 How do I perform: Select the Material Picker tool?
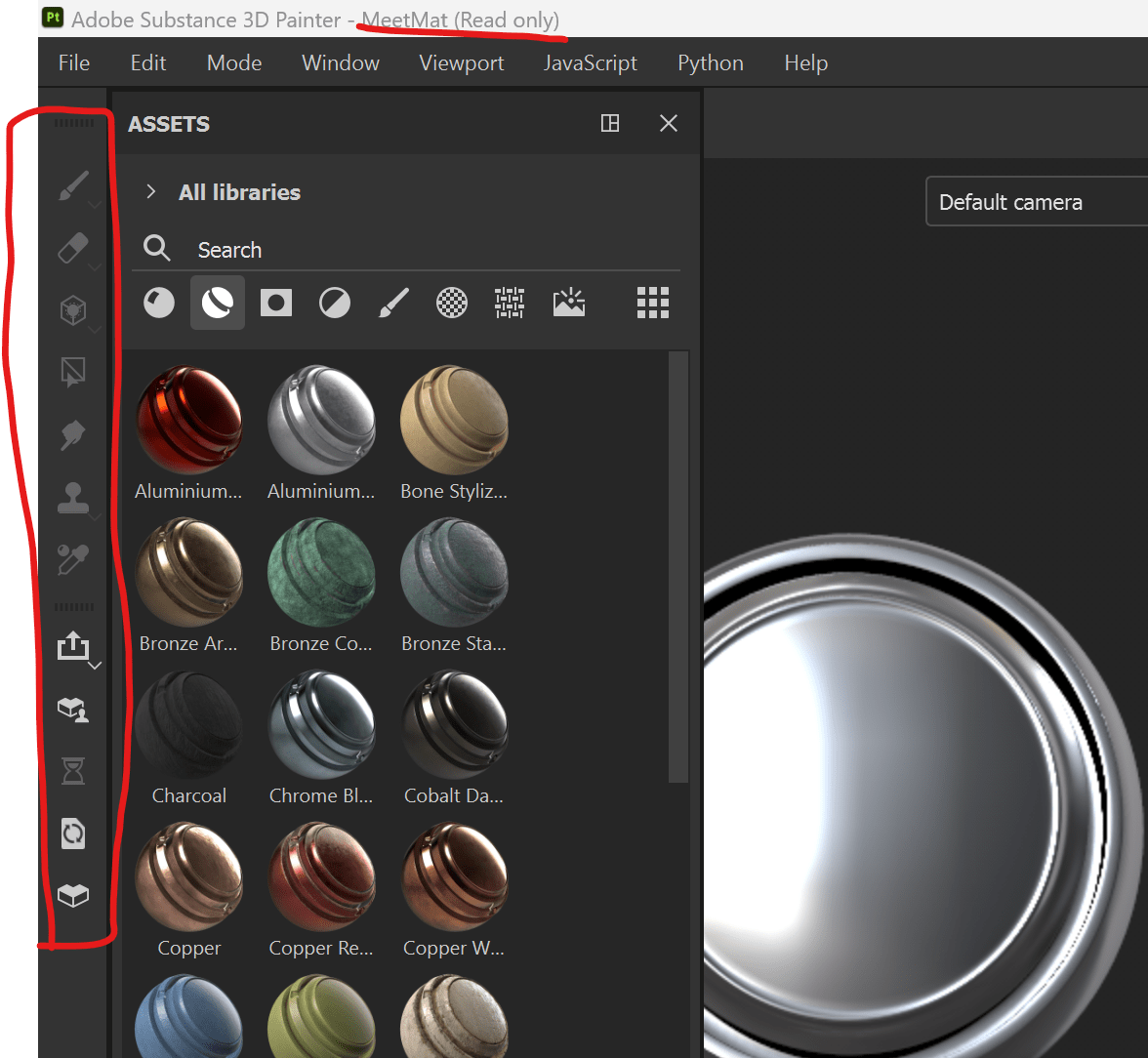pos(73,558)
